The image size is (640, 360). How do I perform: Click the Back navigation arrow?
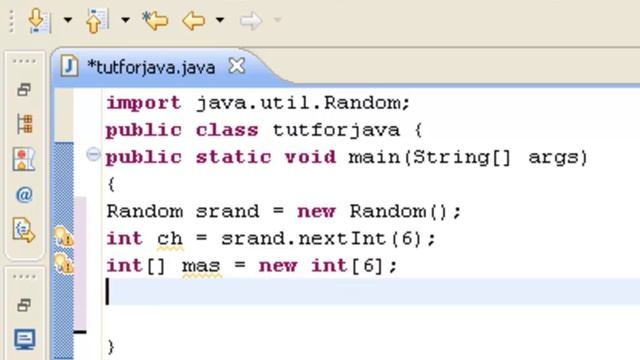click(x=193, y=20)
